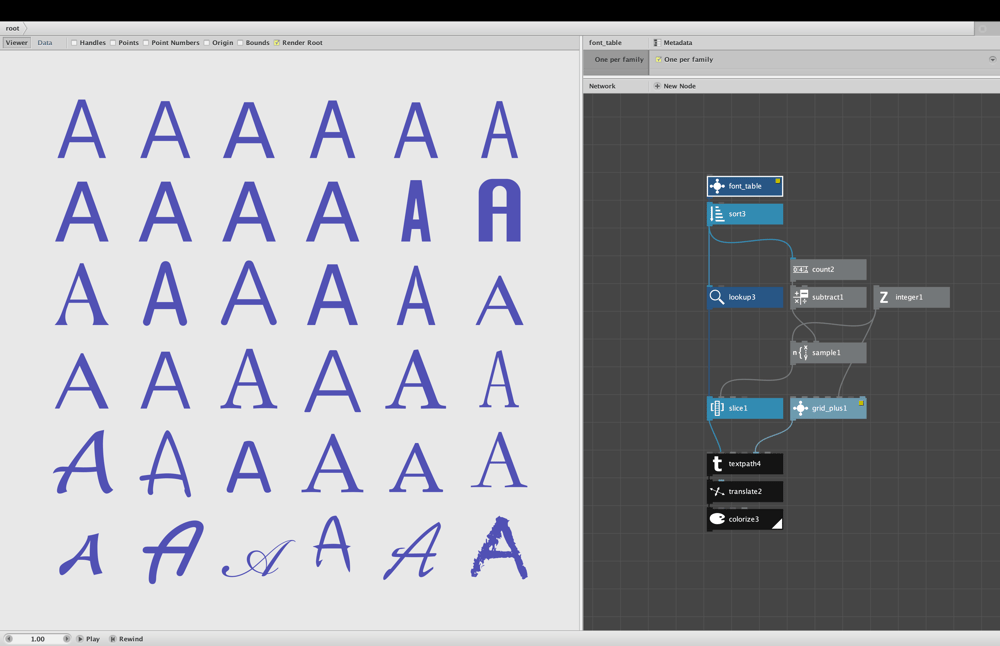Switch to the Data tab

45,43
